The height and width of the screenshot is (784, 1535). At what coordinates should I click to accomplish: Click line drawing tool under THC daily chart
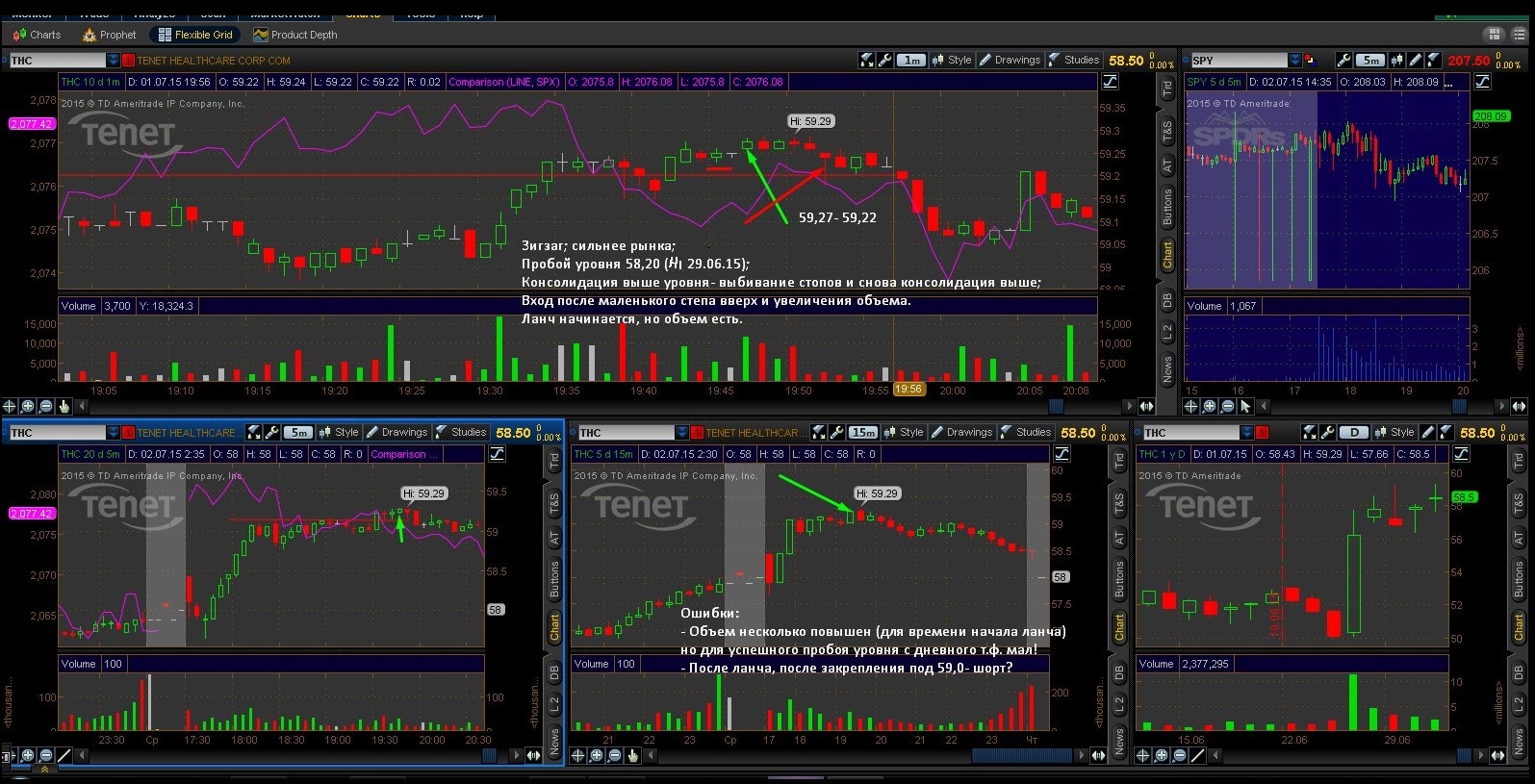[1198, 755]
